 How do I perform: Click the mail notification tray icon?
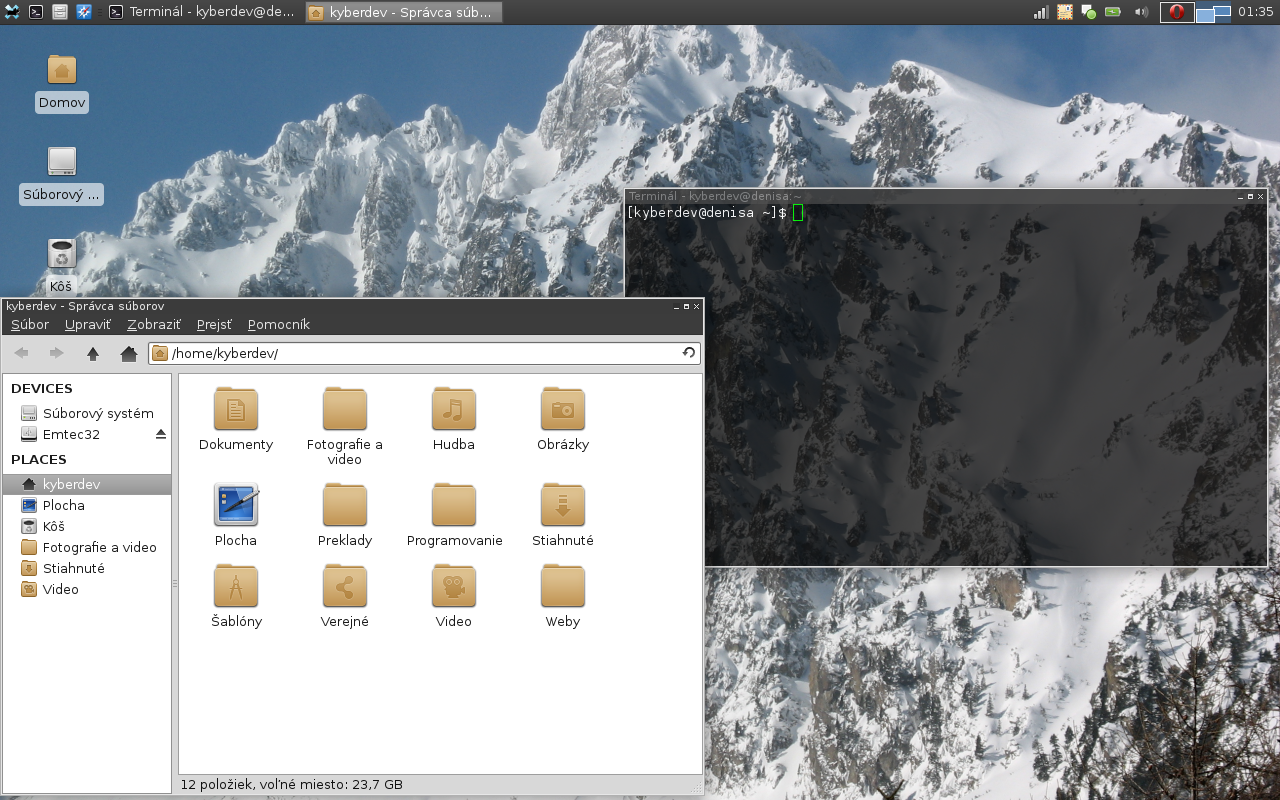1065,12
